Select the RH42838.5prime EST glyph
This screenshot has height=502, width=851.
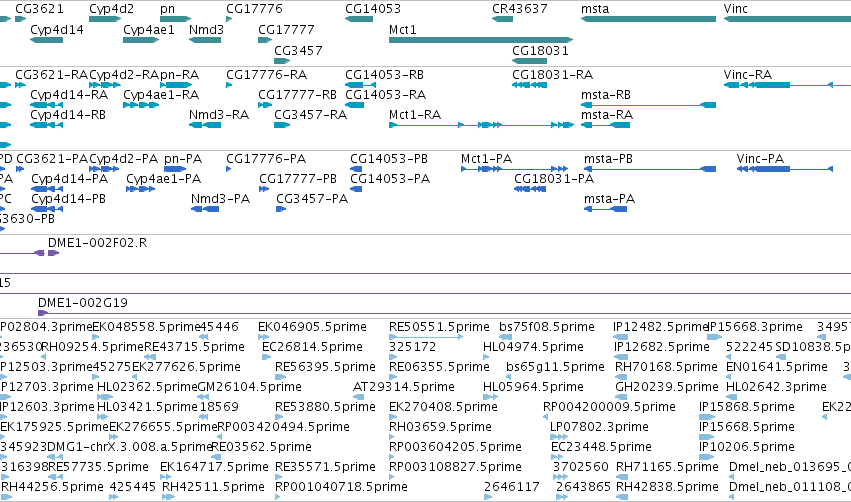(x=623, y=497)
